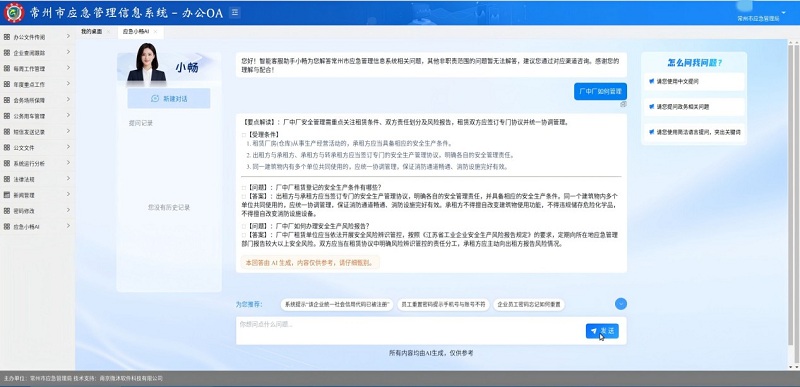Click the 小畅 assistant portrait photo

click(146, 64)
